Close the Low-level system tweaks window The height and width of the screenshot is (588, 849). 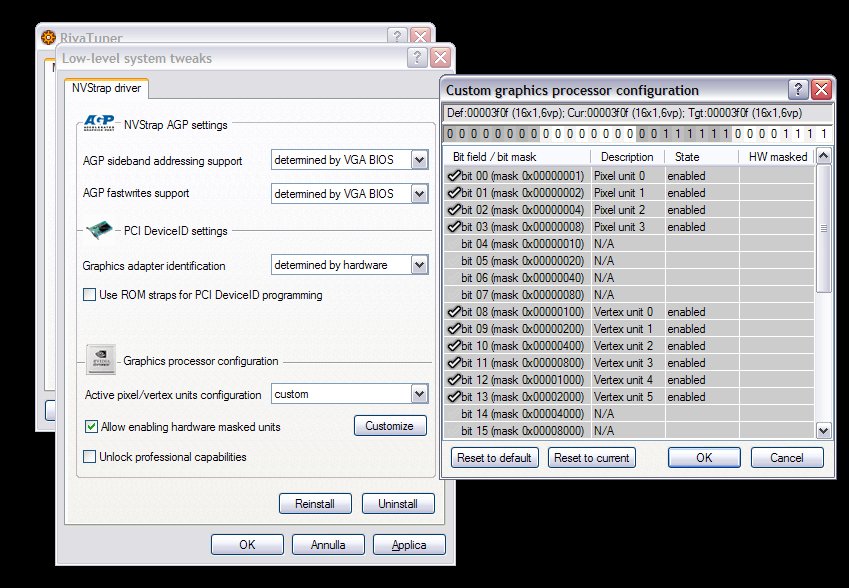click(441, 57)
